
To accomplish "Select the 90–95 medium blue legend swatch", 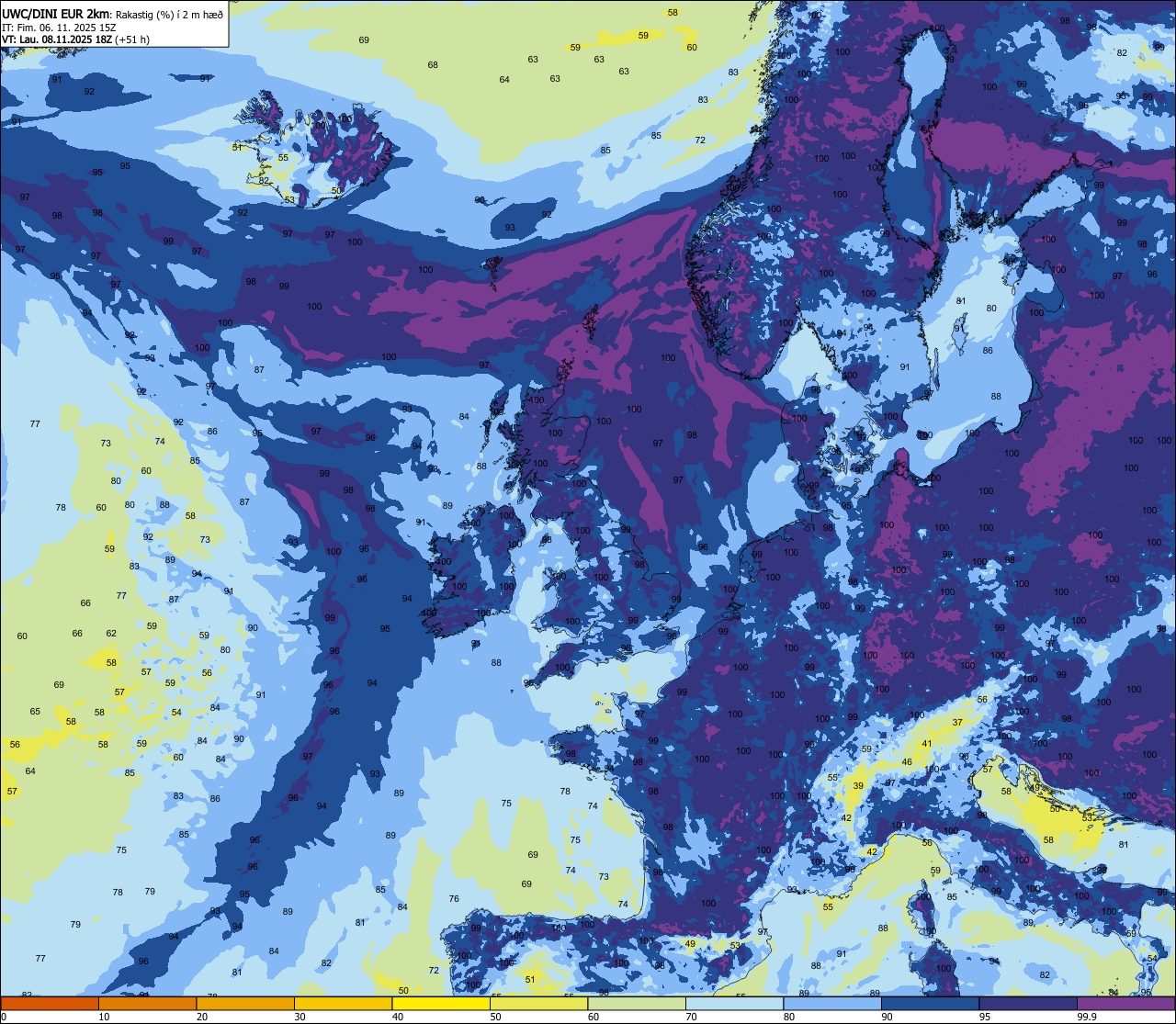I will 930,1003.
